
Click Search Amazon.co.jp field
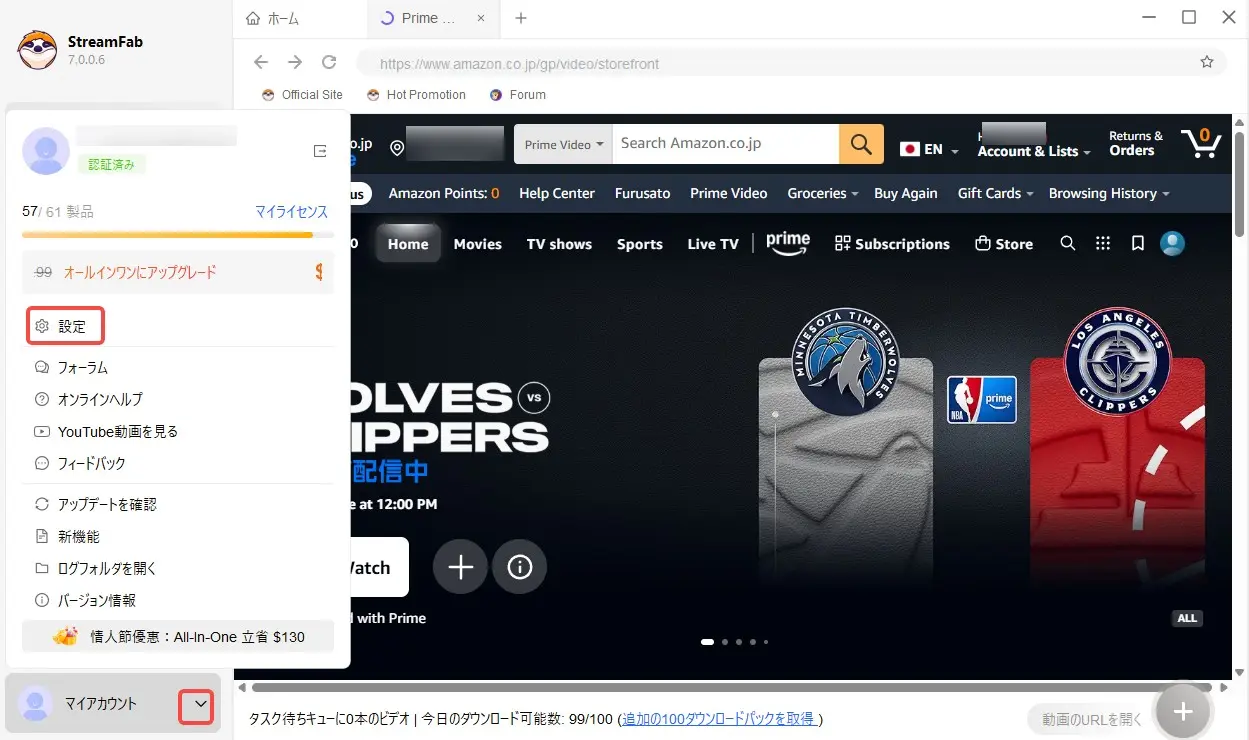pyautogui.click(x=725, y=144)
